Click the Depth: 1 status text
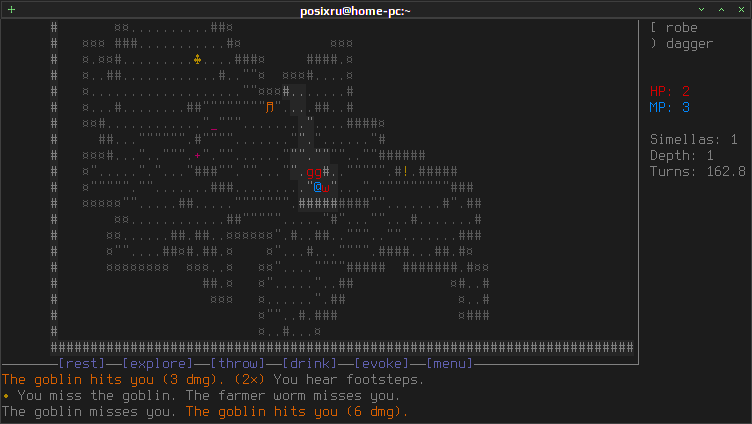The height and width of the screenshot is (424, 752). coord(682,155)
